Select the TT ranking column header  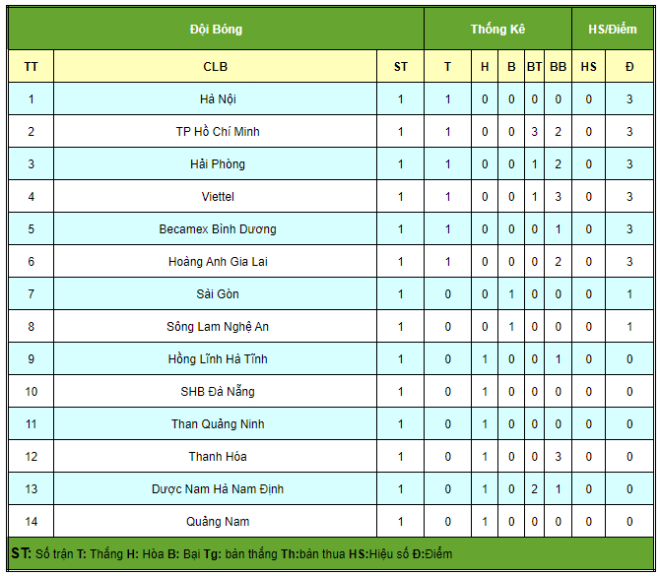click(x=31, y=67)
